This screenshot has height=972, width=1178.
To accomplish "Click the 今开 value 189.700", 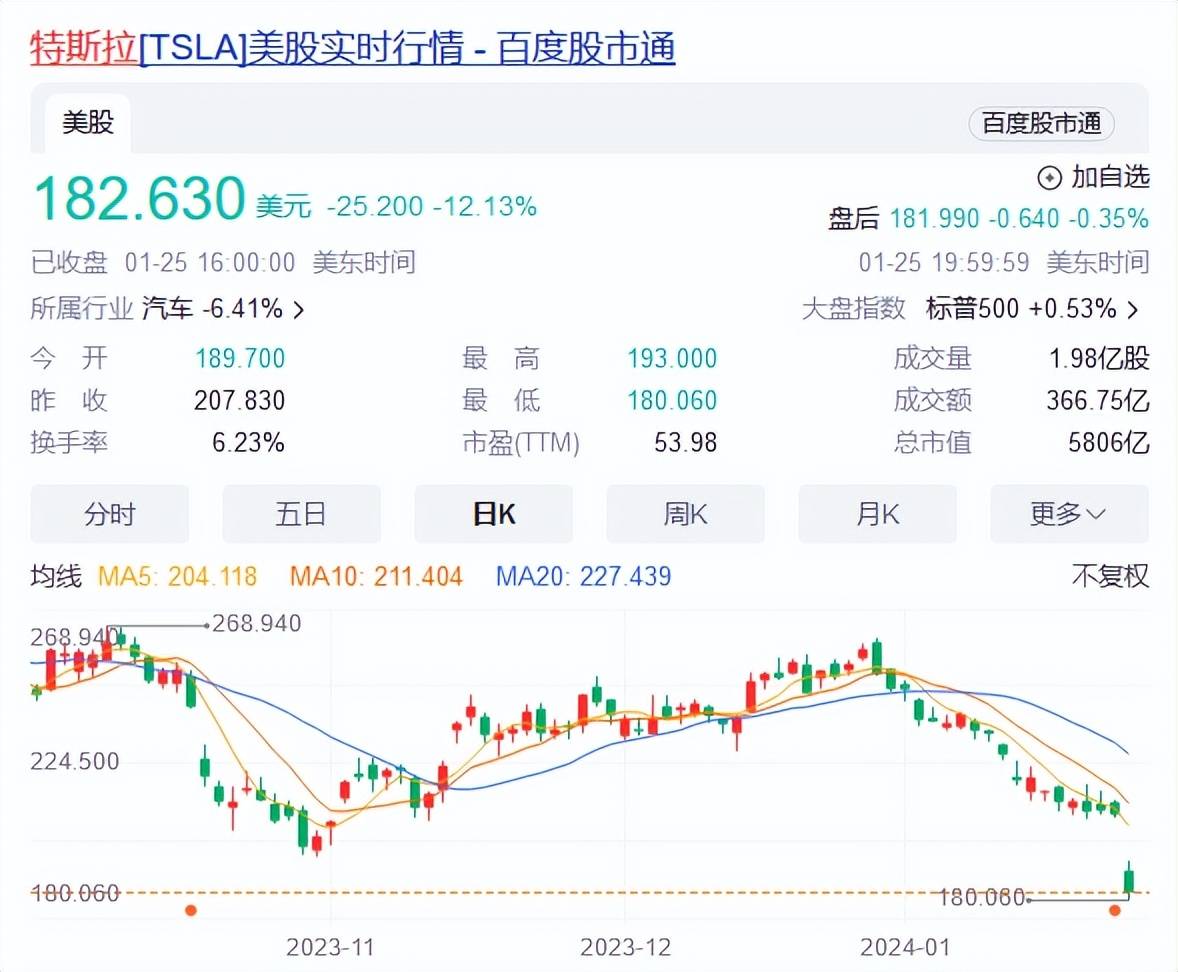I will [x=240, y=359].
